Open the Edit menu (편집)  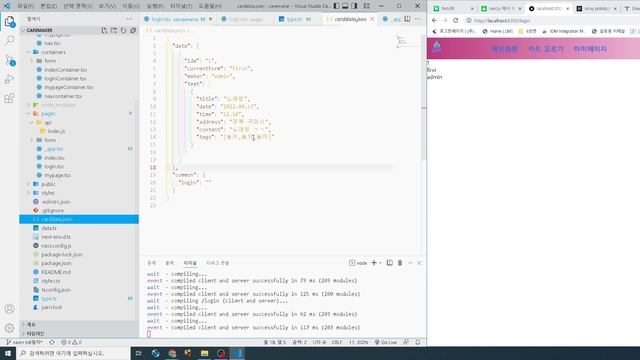(x=49, y=6)
